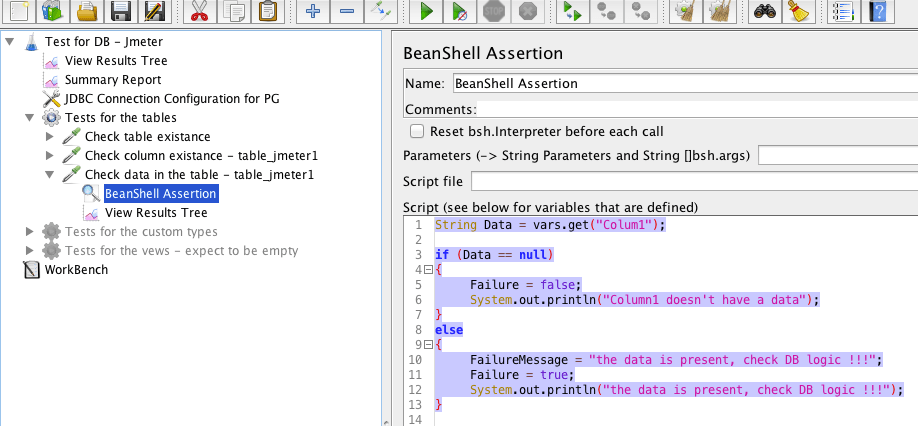Clear all results with double-broom icon
Screen dimensions: 918x426
pyautogui.click(x=720, y=11)
